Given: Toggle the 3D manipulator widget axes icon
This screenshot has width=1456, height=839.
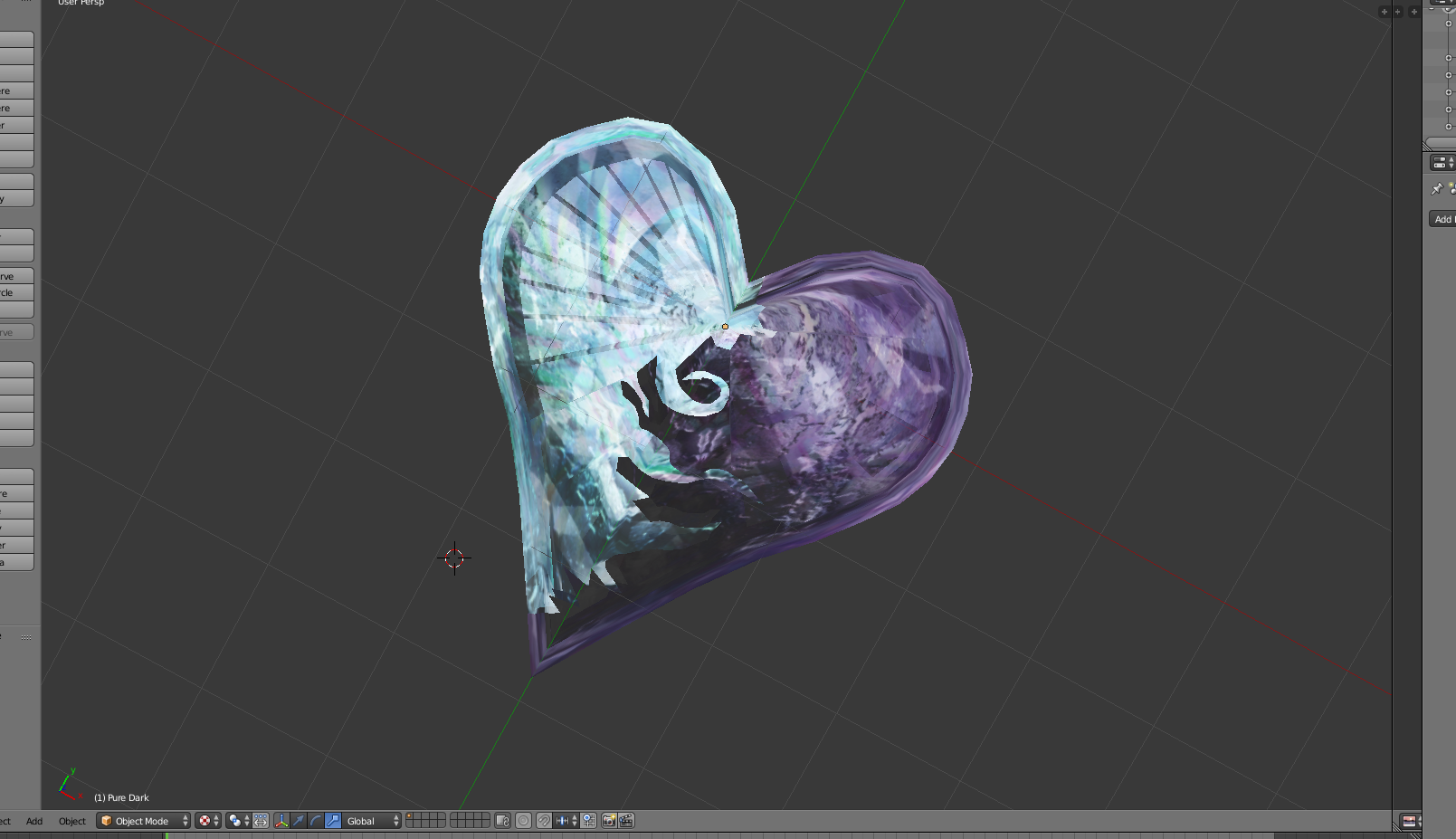Looking at the screenshot, I should point(281,821).
